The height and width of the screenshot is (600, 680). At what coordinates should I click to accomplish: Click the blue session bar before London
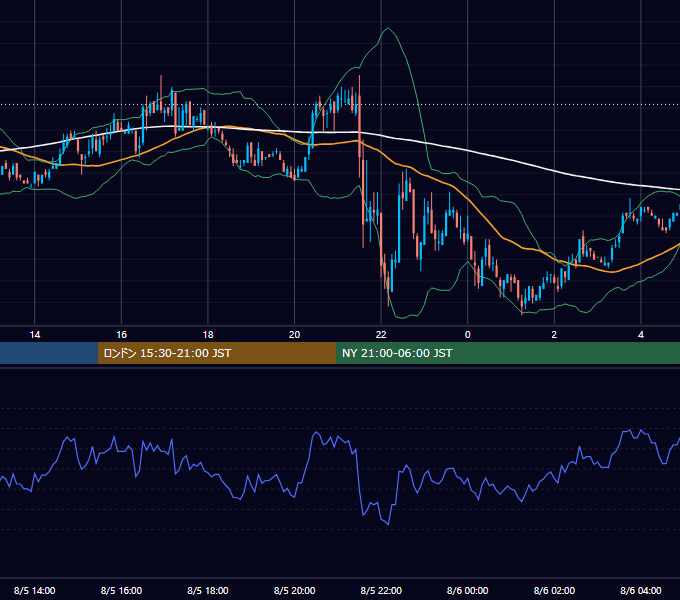pos(49,353)
